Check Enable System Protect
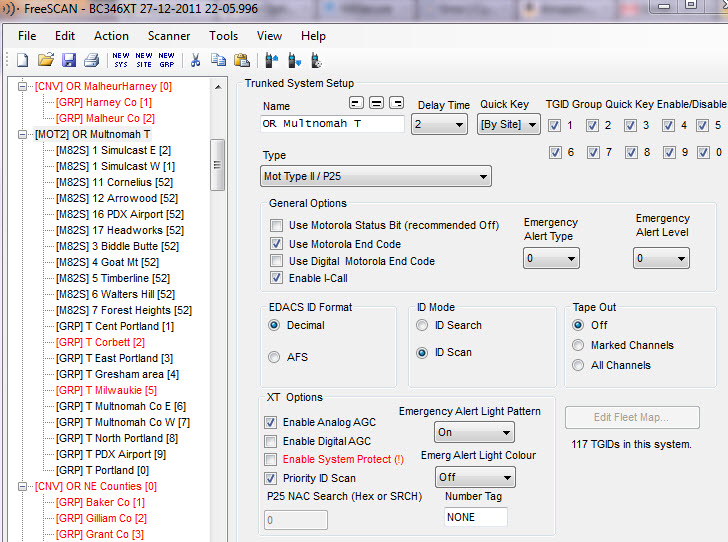 click(x=270, y=459)
